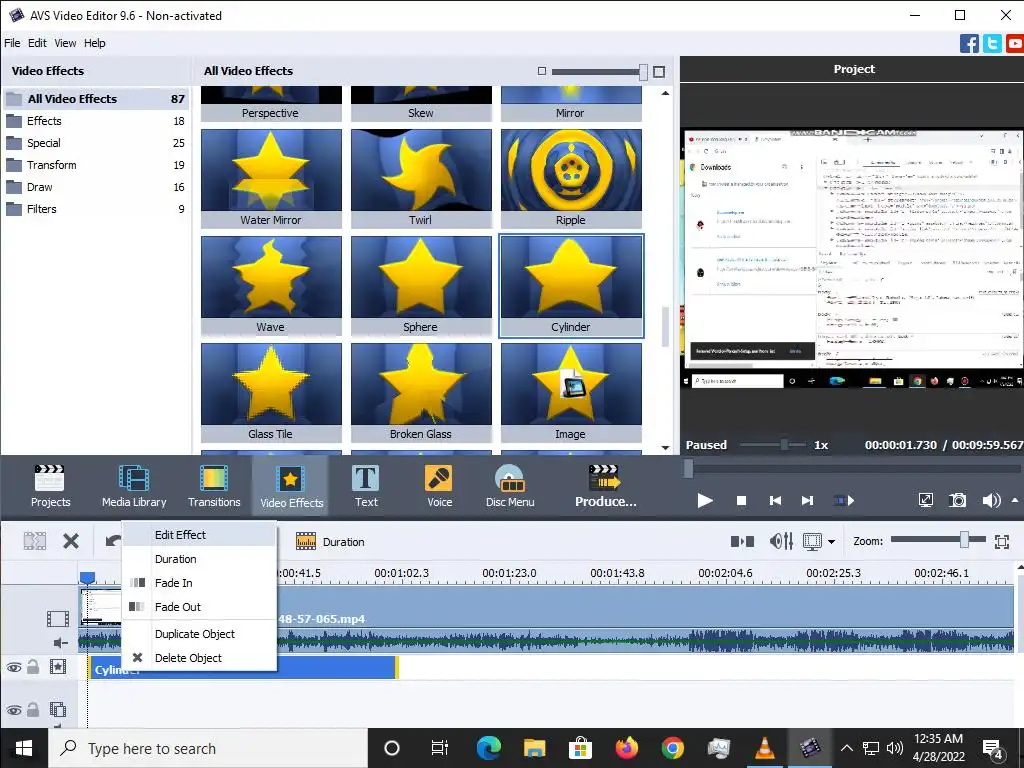This screenshot has width=1024, height=768.
Task: Take a snapshot with camera icon
Action: point(957,500)
